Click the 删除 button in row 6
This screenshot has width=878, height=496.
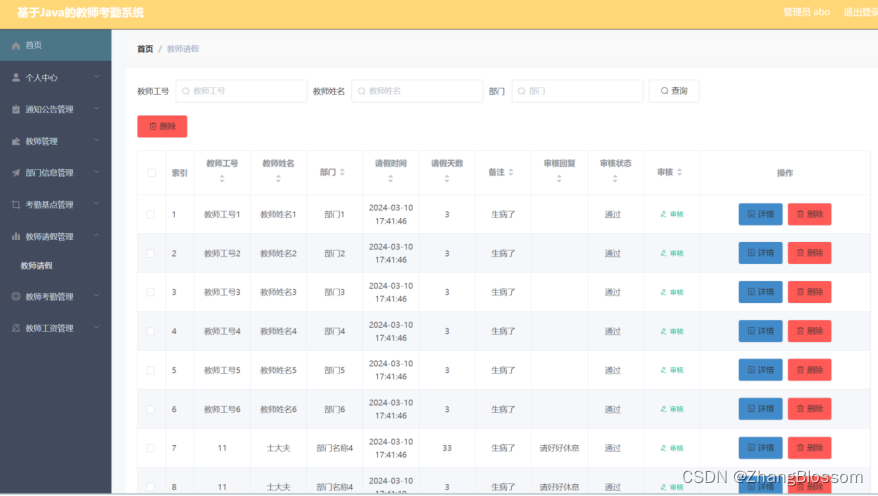[x=809, y=409]
